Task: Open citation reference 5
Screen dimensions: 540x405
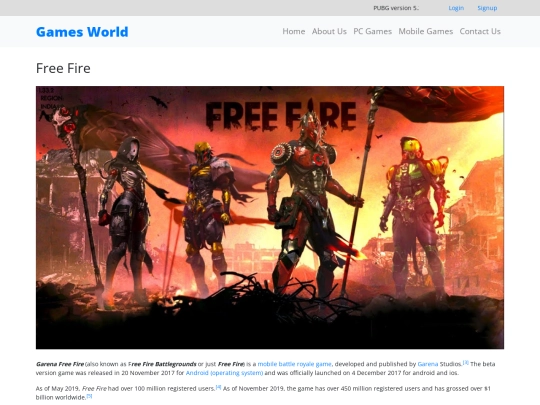Action: click(89, 396)
